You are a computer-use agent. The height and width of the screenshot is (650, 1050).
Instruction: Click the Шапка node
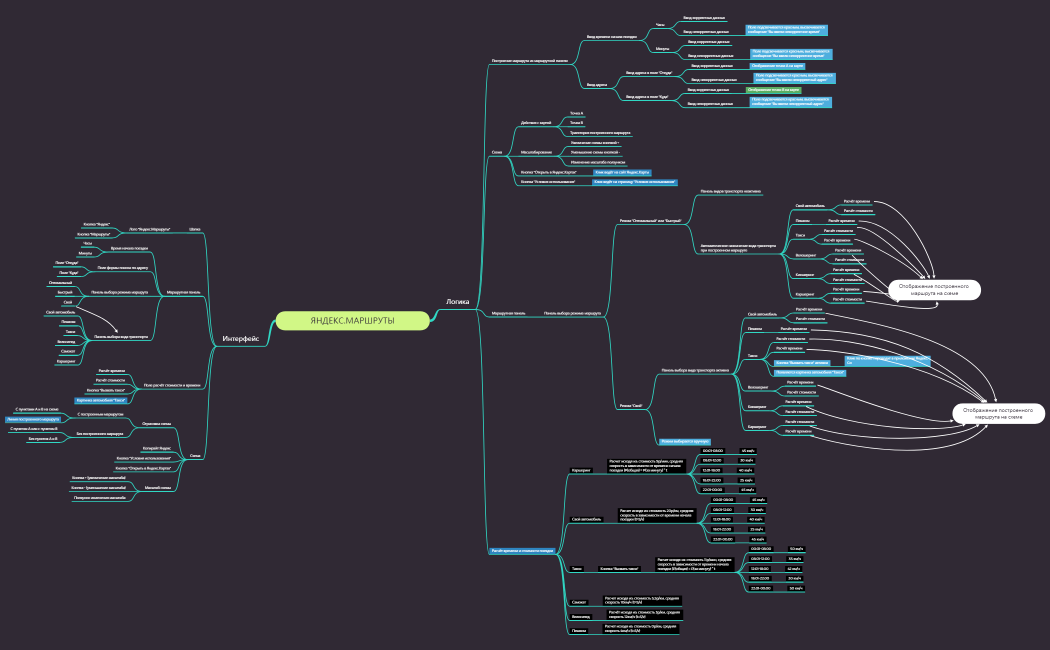click(x=195, y=229)
